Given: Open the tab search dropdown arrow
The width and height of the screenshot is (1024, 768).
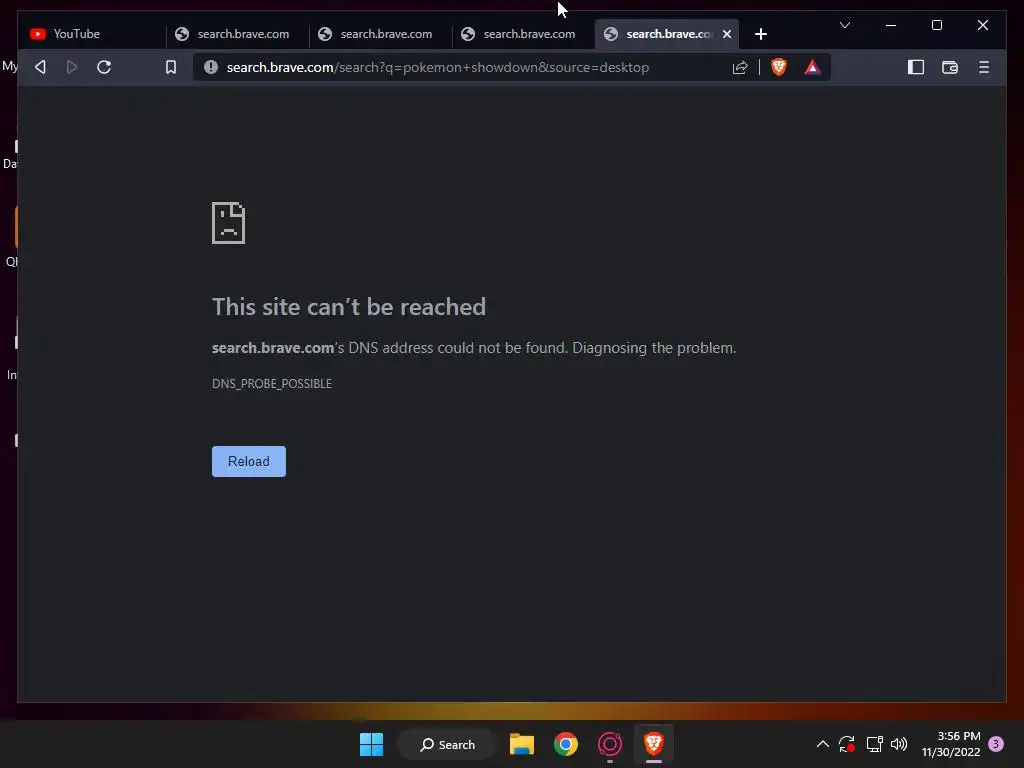Looking at the screenshot, I should [844, 25].
